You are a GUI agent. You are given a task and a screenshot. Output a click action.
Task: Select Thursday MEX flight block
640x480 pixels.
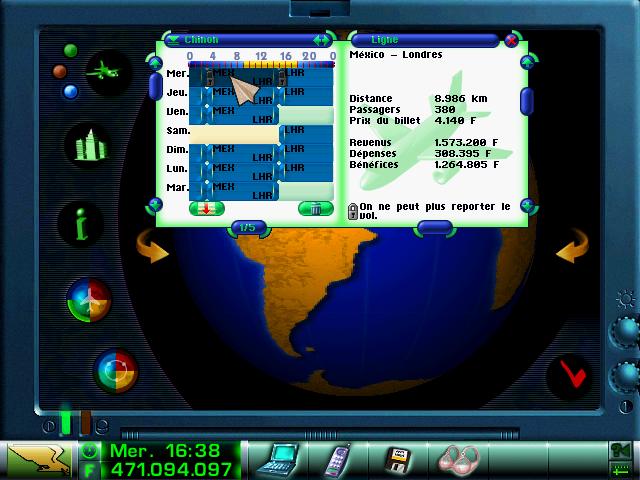[x=241, y=96]
